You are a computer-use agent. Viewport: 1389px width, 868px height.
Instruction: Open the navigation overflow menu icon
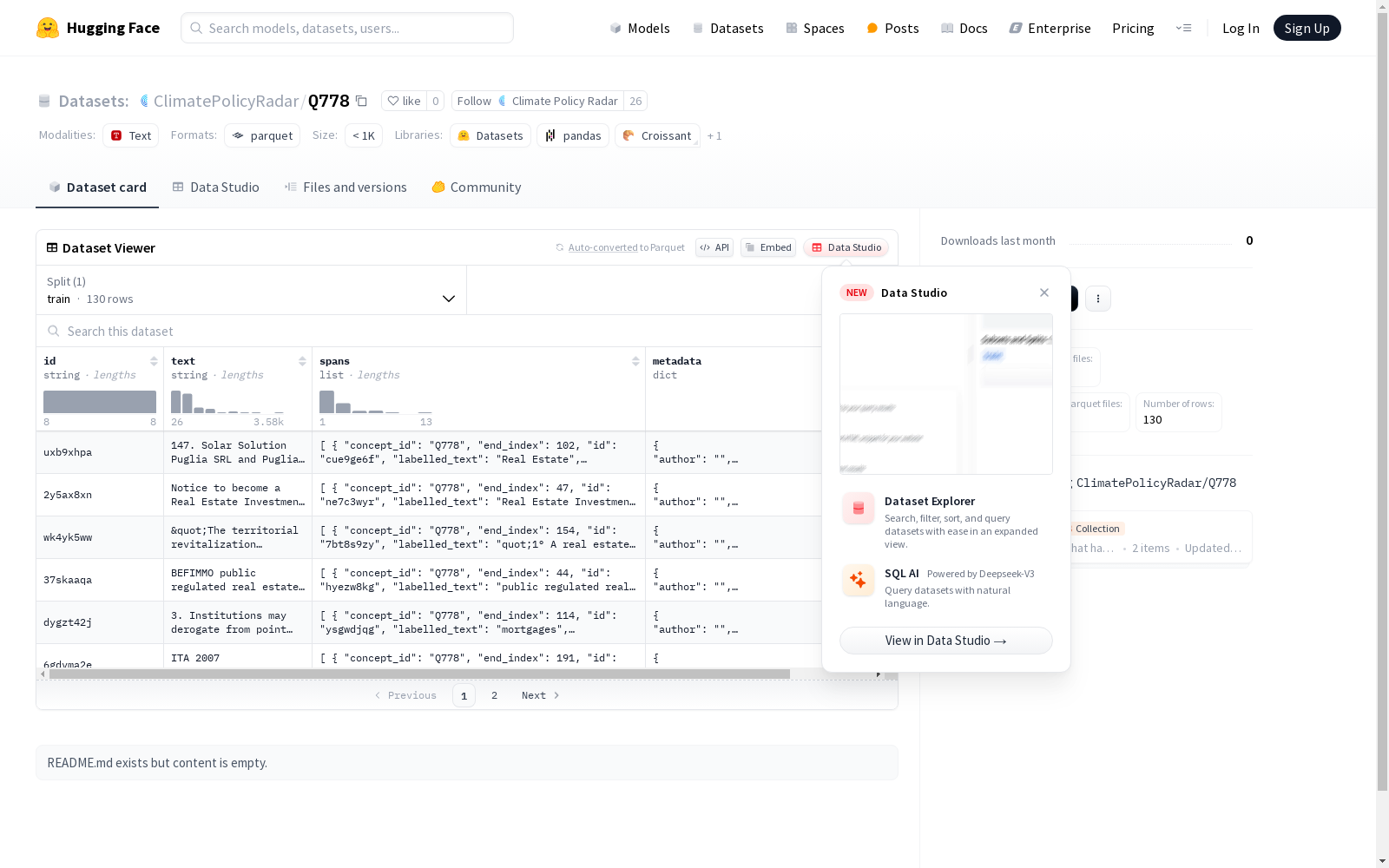tap(1183, 28)
